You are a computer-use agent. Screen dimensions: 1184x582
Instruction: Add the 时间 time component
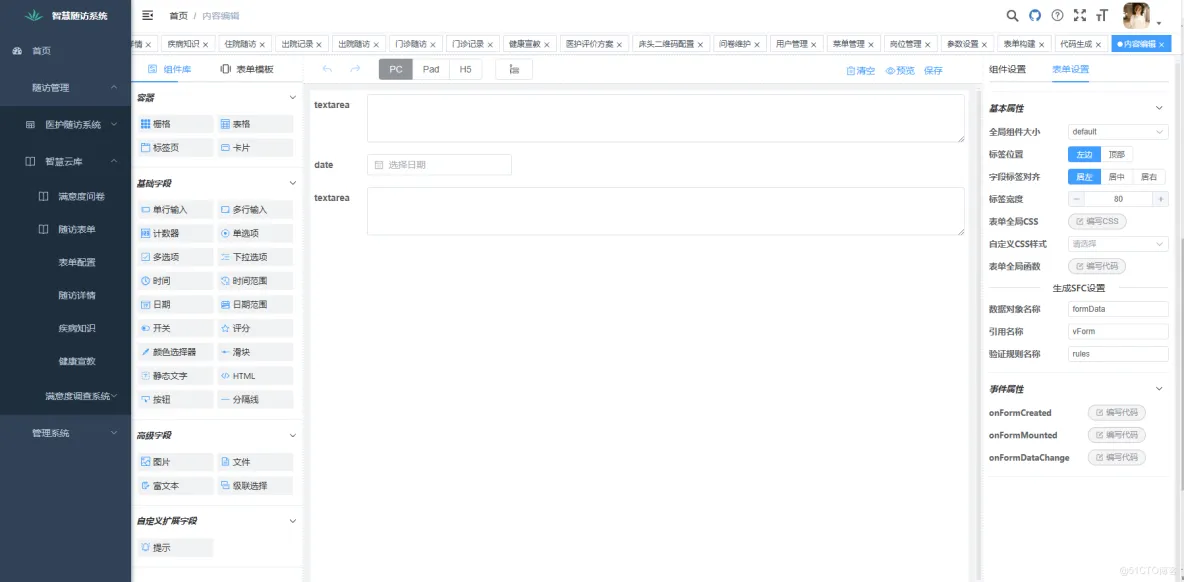point(175,281)
